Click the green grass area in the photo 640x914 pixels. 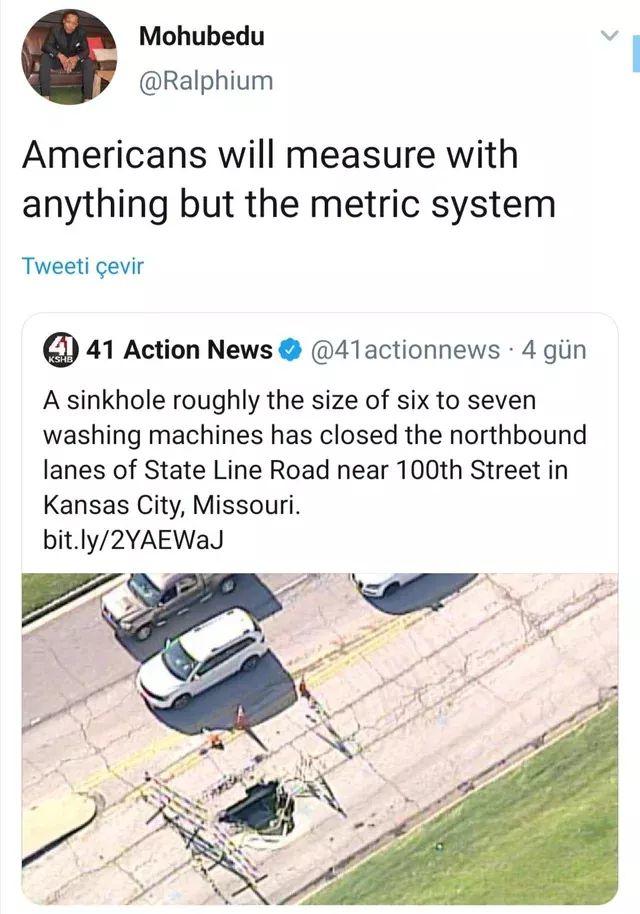[x=513, y=828]
